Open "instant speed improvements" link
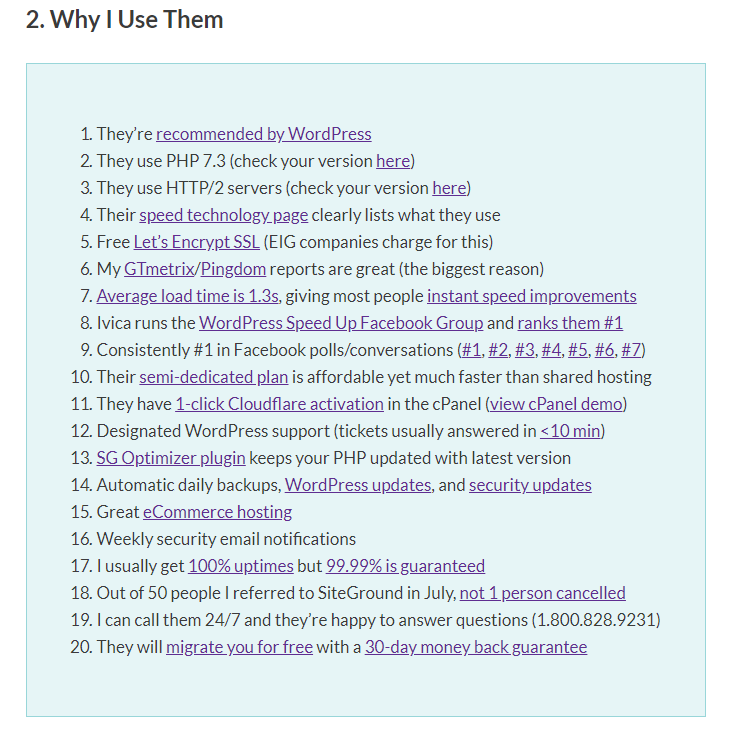735x737 pixels. coord(531,296)
